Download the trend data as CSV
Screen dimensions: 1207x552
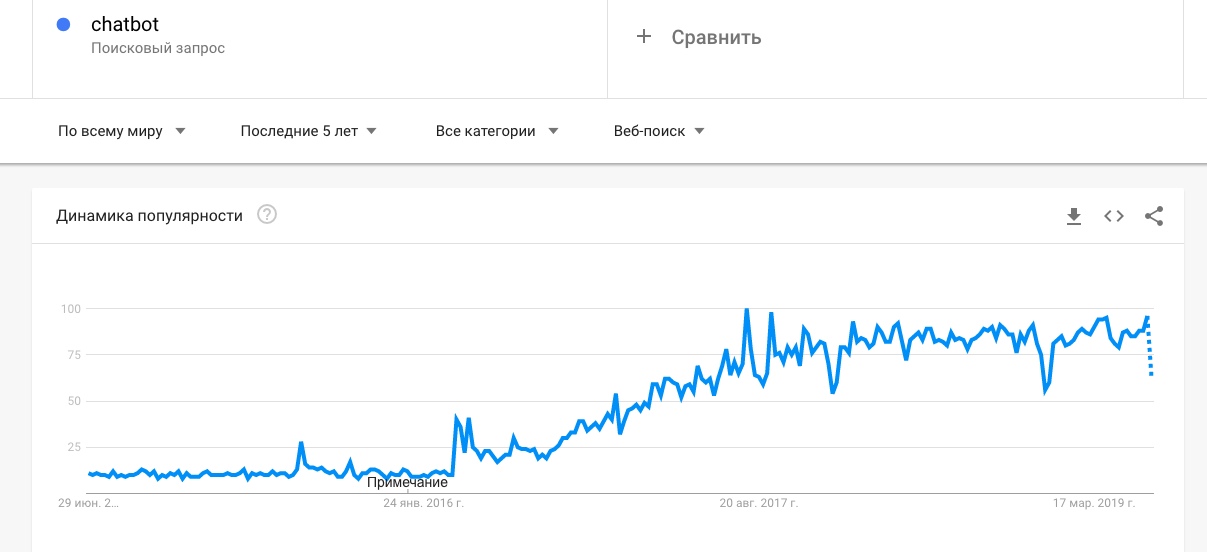[1074, 216]
